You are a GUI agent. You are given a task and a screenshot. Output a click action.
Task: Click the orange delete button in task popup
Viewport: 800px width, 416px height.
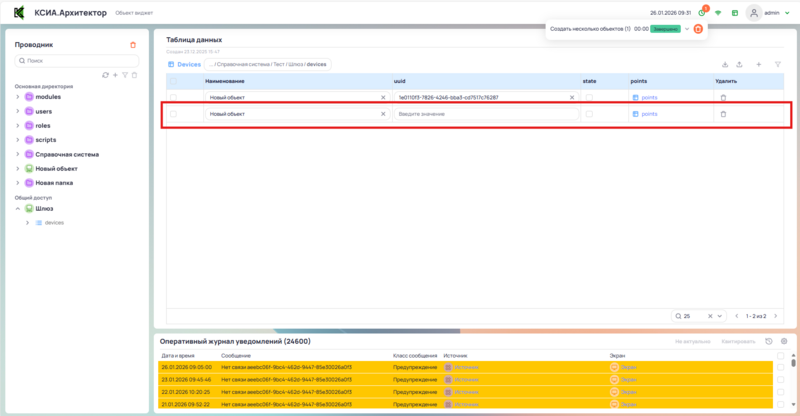[698, 29]
